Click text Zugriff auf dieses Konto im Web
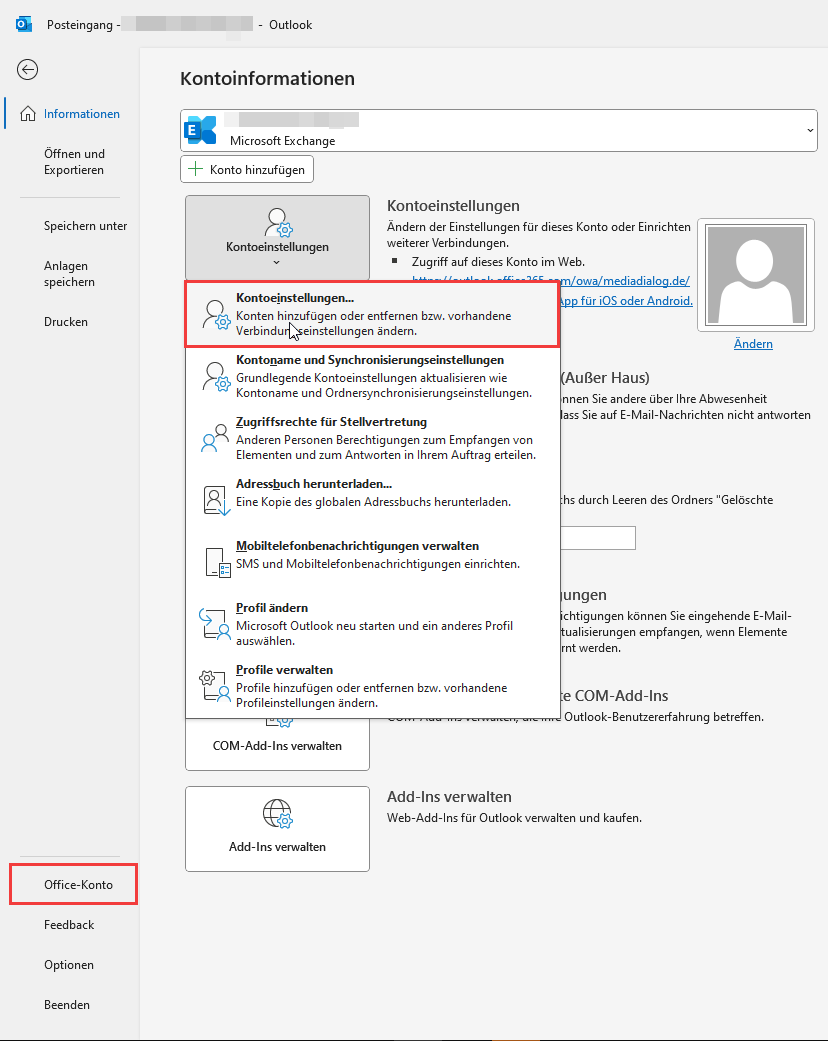This screenshot has width=828, height=1041. [x=498, y=262]
